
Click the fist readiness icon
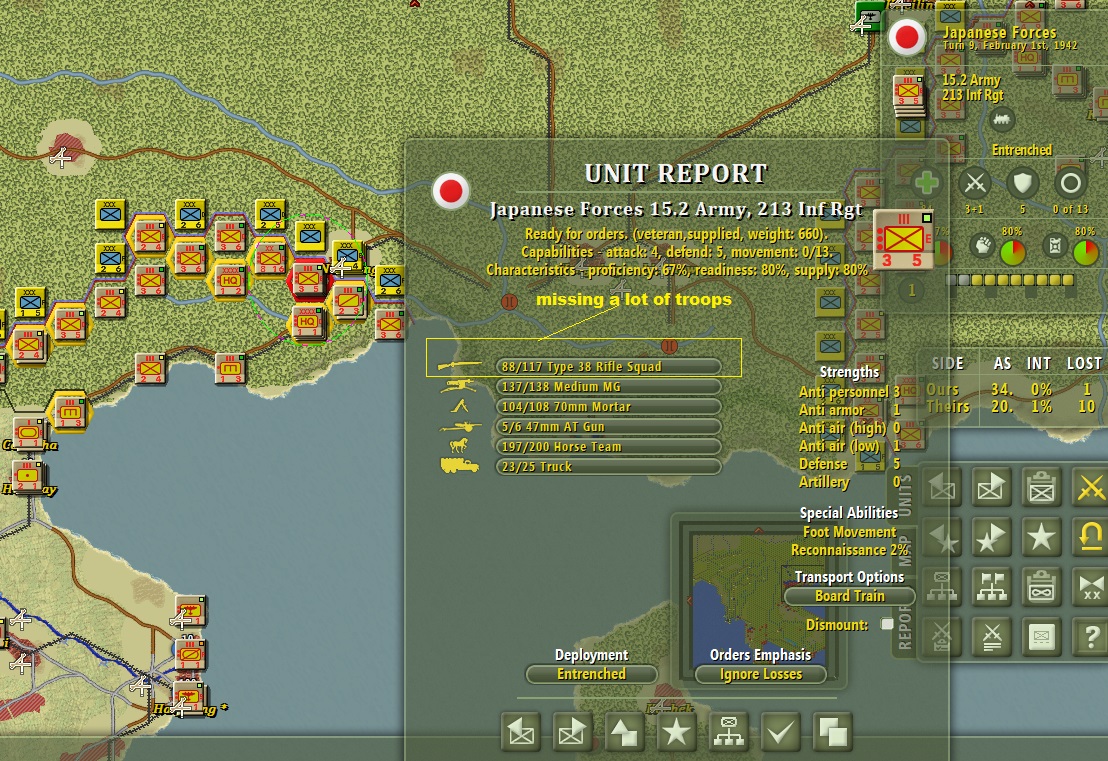click(983, 247)
